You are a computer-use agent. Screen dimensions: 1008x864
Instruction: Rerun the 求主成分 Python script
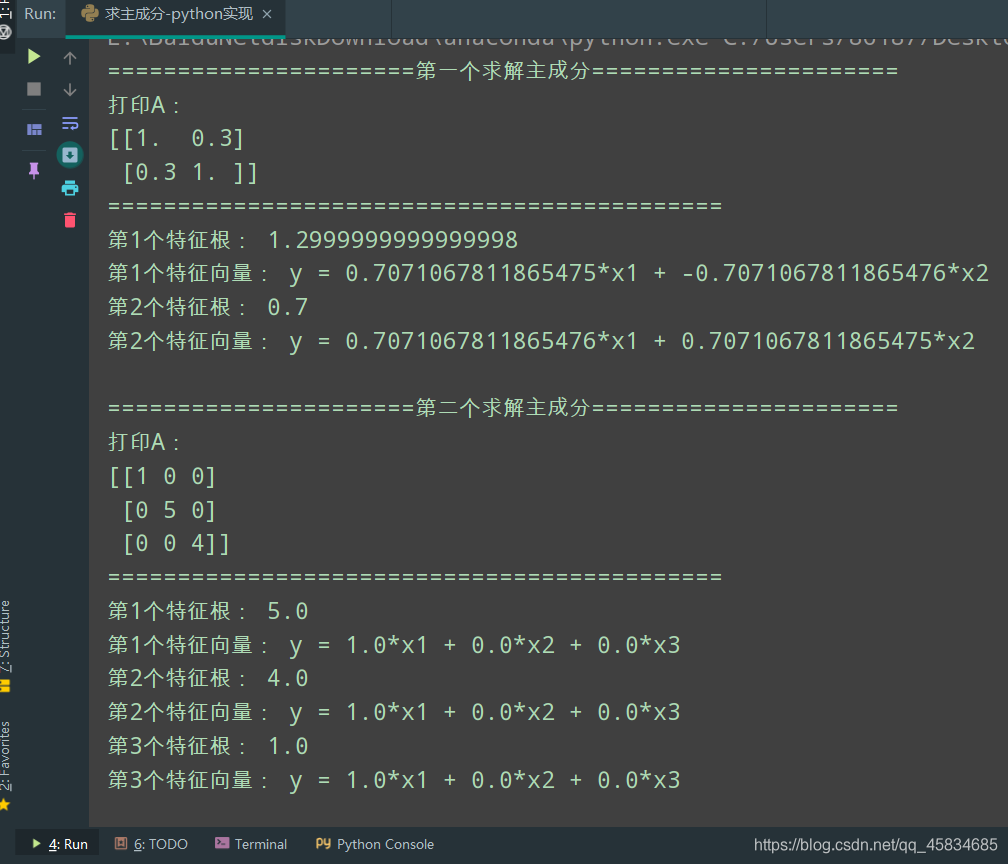tap(34, 57)
